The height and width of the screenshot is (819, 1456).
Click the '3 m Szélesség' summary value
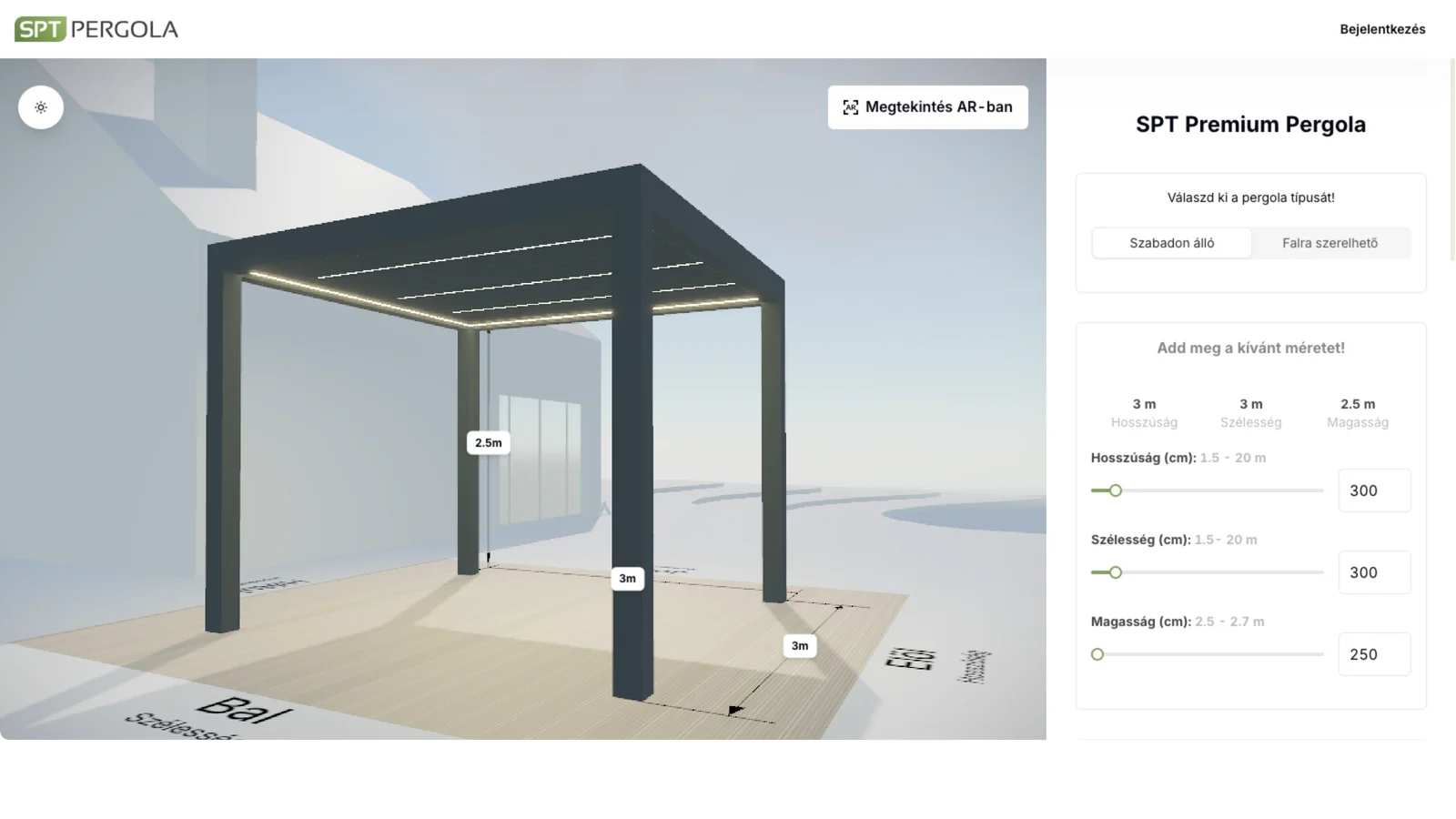pos(1250,412)
